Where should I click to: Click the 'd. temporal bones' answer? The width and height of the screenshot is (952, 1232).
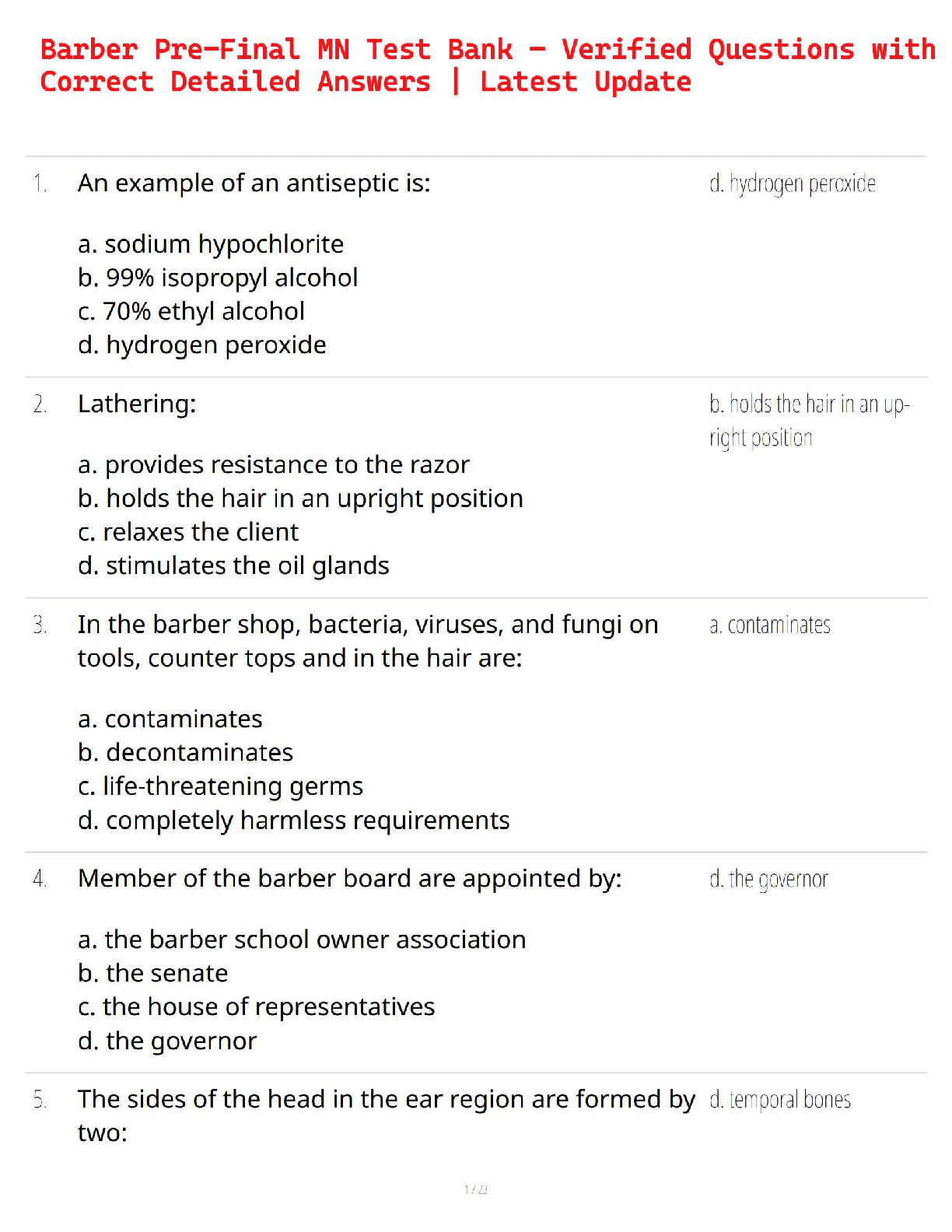click(x=780, y=1100)
